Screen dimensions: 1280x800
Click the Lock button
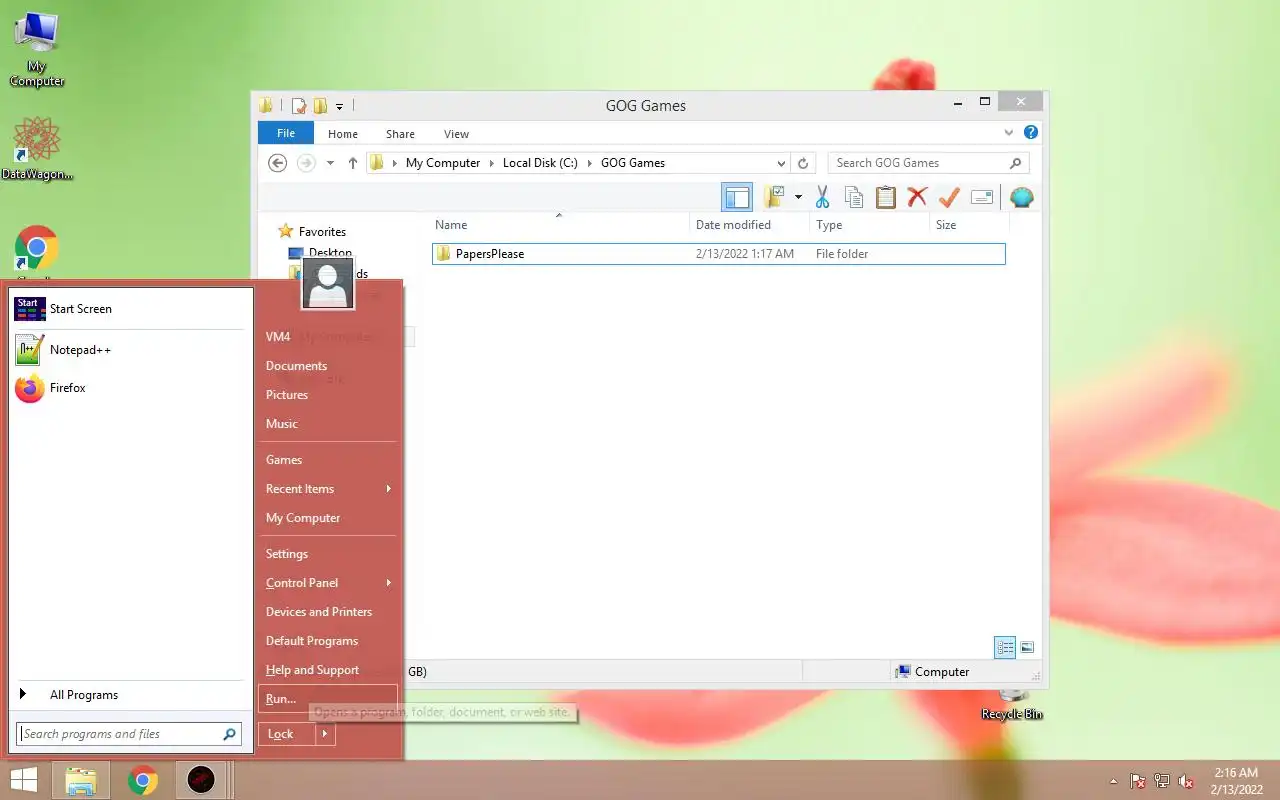pyautogui.click(x=286, y=734)
